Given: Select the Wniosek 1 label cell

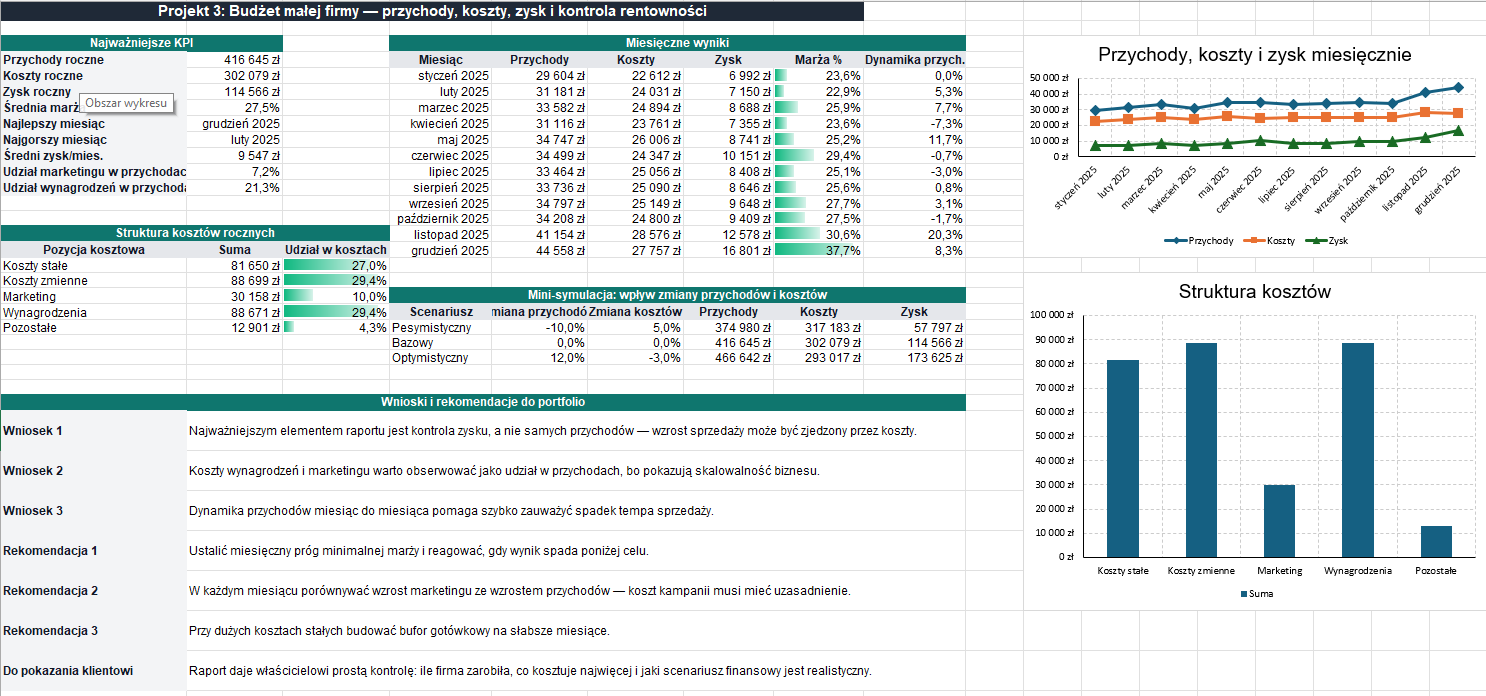Looking at the screenshot, I should tap(93, 431).
